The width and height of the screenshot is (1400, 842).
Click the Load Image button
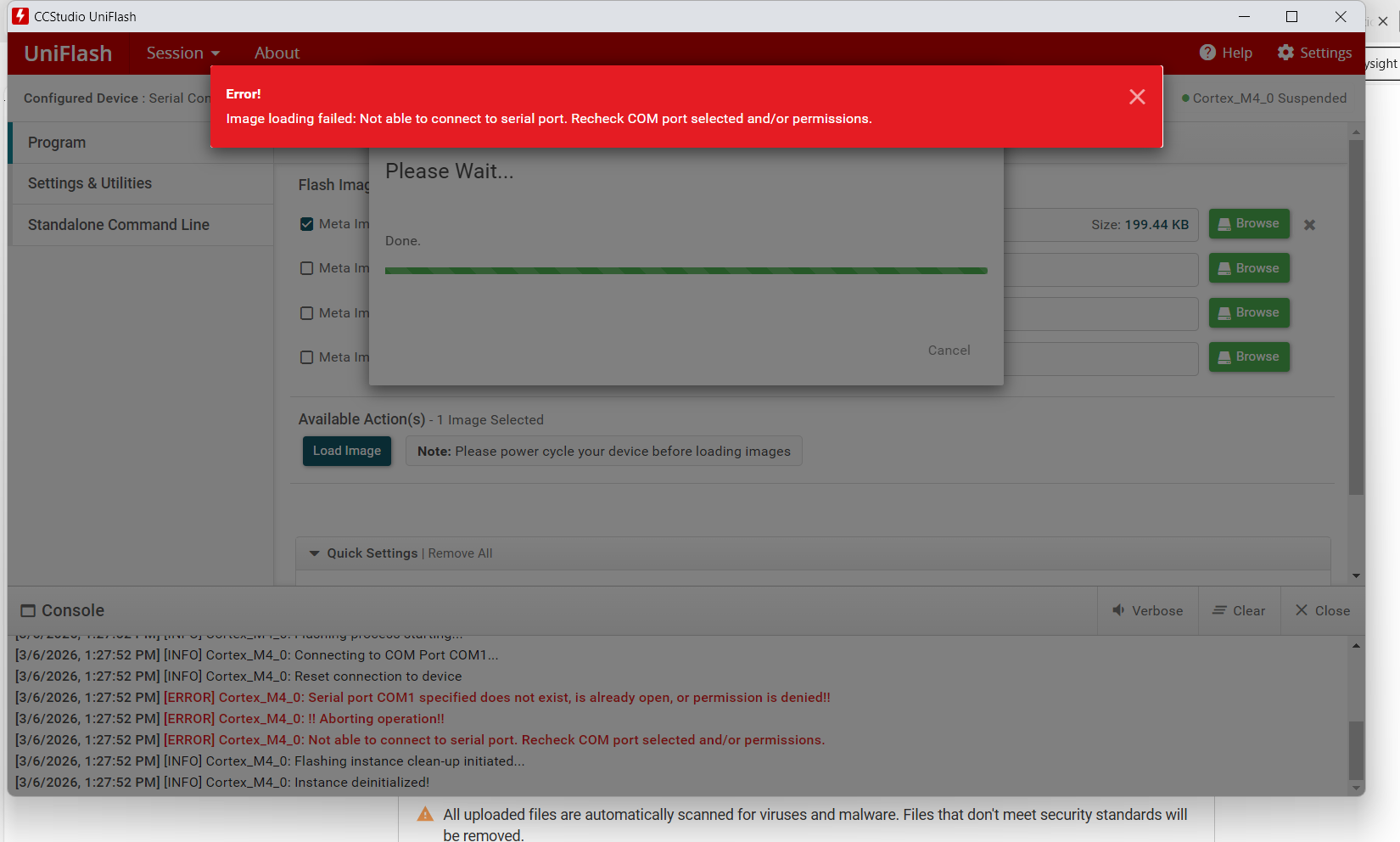[x=347, y=451]
